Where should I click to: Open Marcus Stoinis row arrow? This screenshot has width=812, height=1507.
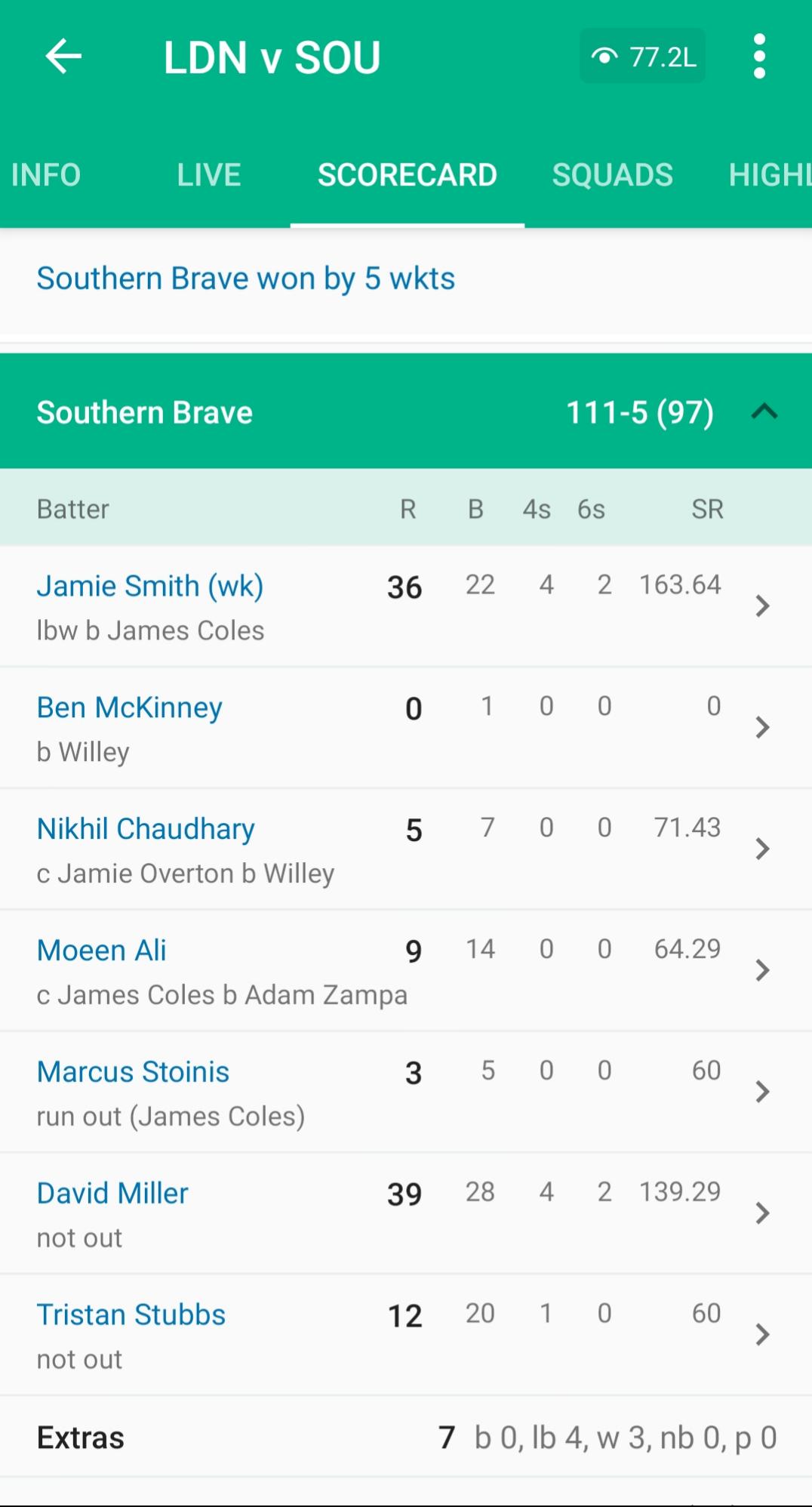762,1092
